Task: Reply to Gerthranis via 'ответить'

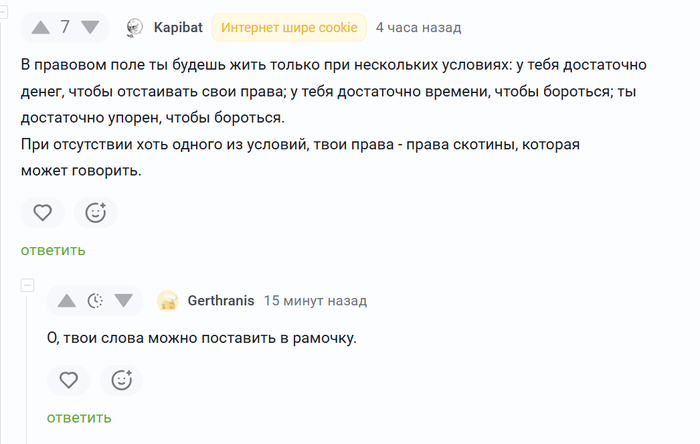Action: click(79, 418)
